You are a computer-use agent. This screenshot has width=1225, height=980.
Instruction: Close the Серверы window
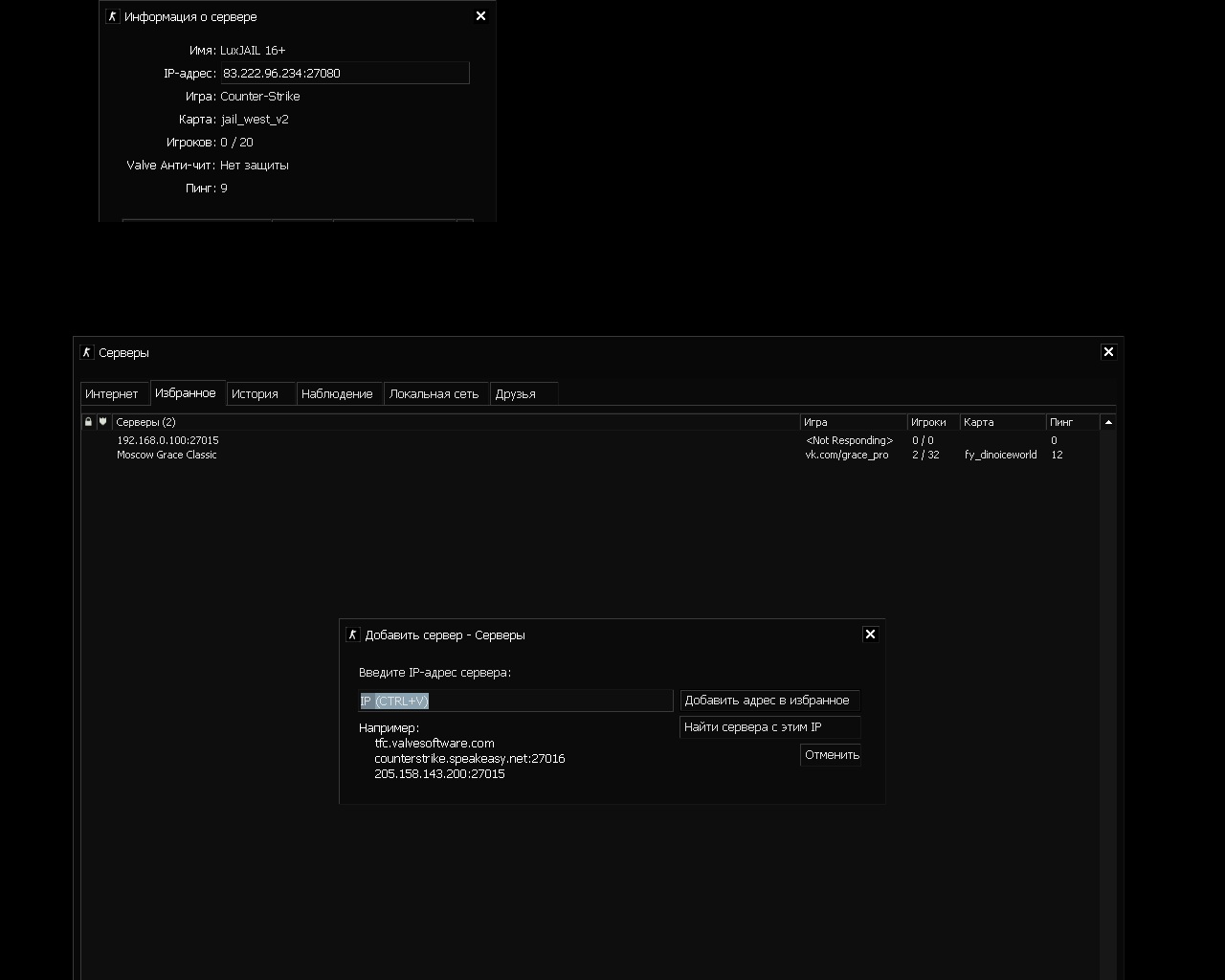[x=1108, y=352]
